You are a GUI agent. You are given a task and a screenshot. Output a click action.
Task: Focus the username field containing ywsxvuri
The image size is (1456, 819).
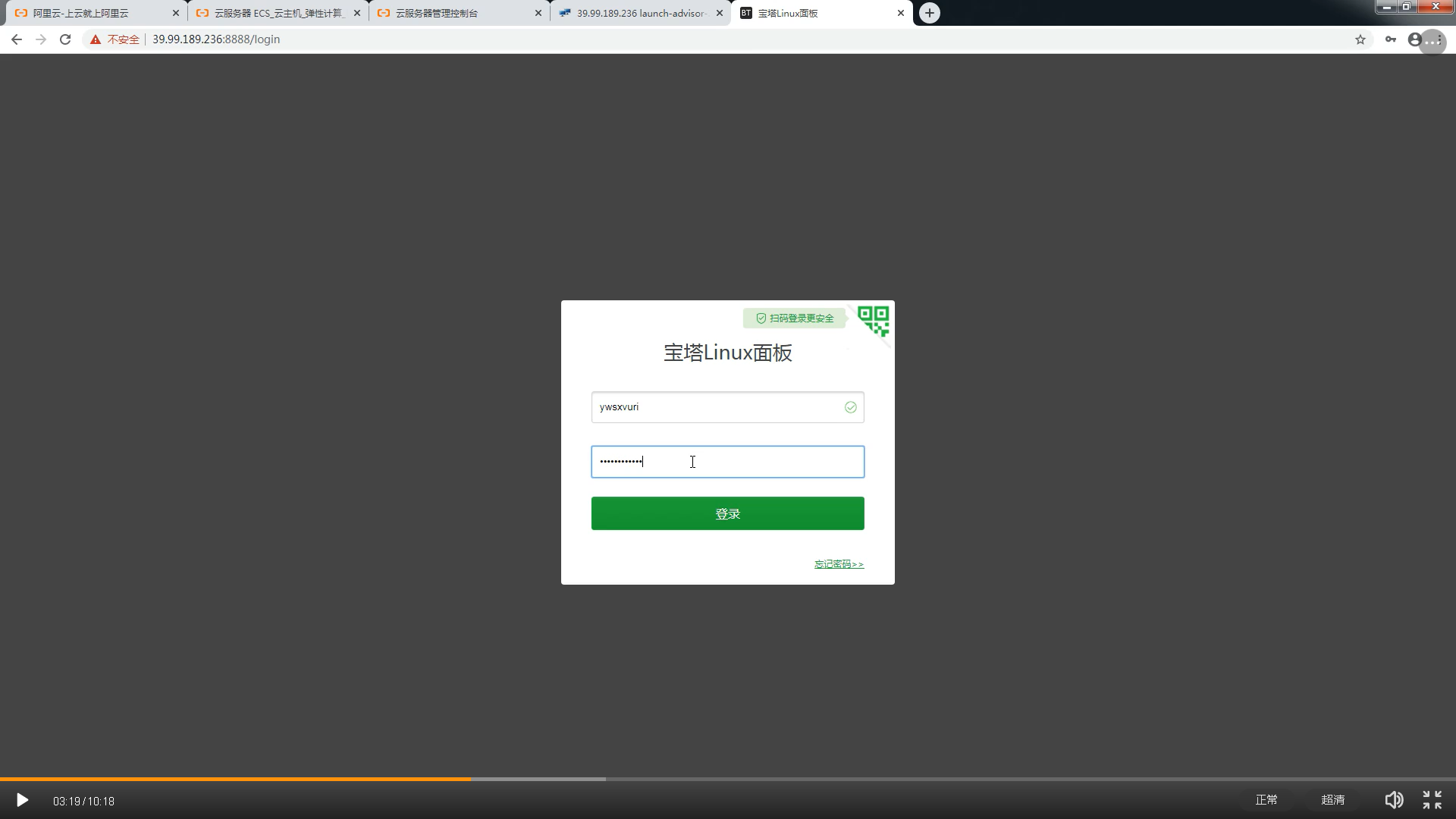point(727,407)
